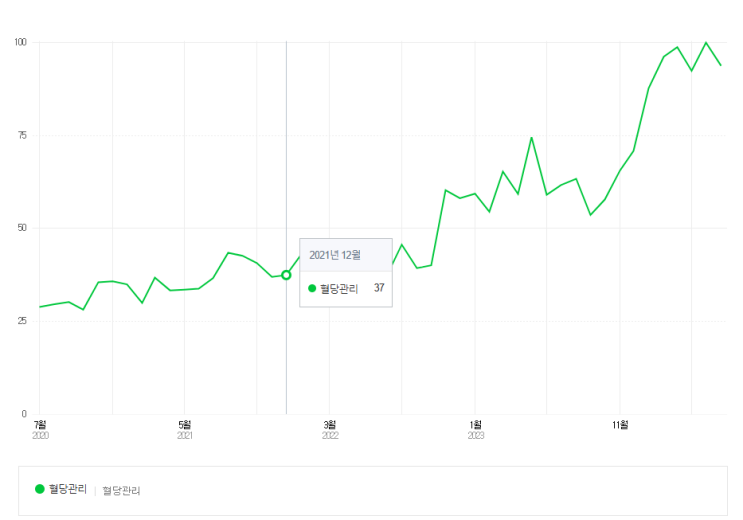Screen dimensions: 743x520
Task: Click the 50 y-axis label
Action: coord(22,228)
